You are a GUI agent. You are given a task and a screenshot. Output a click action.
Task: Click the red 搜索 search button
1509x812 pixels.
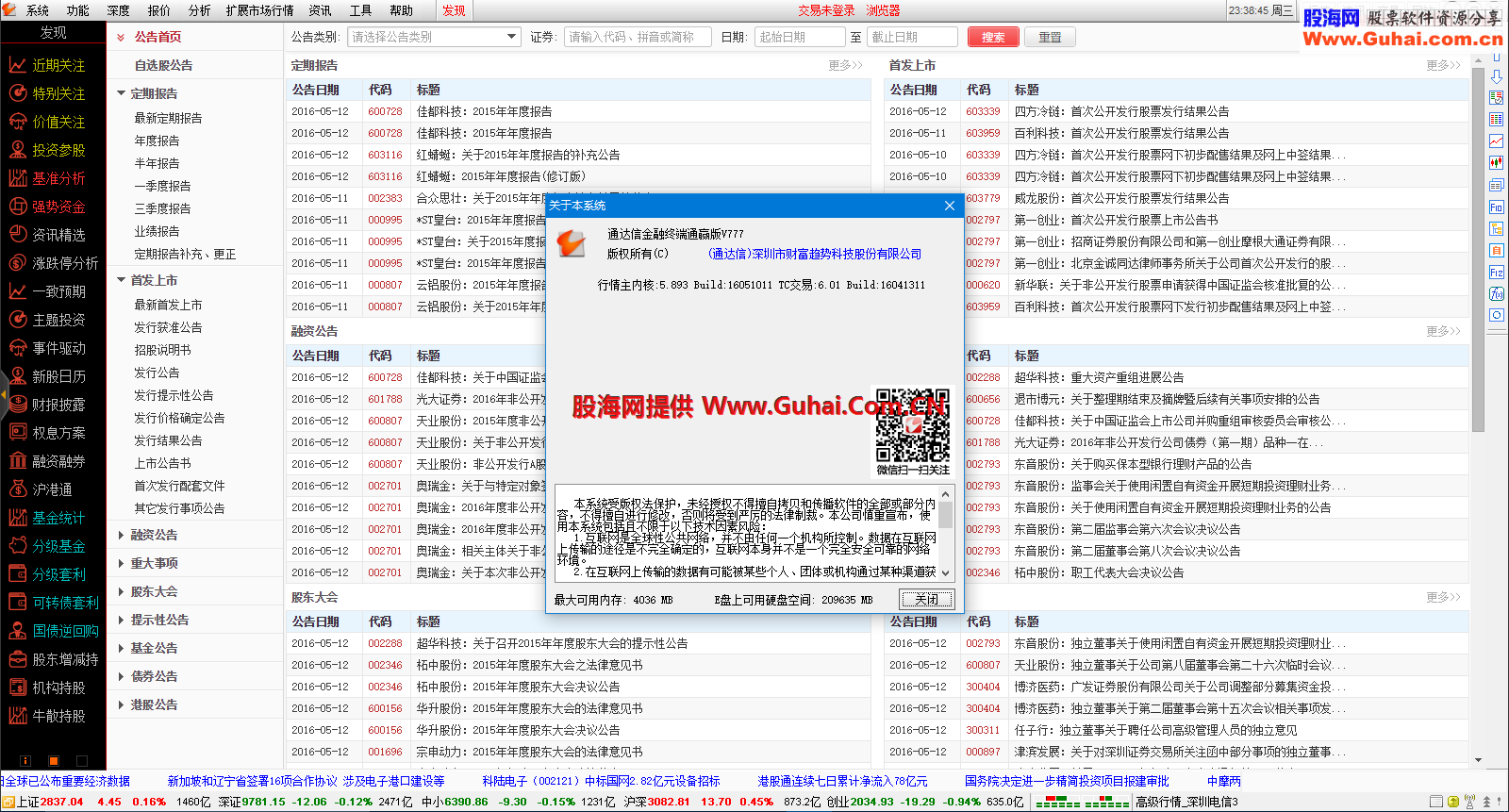point(993,37)
